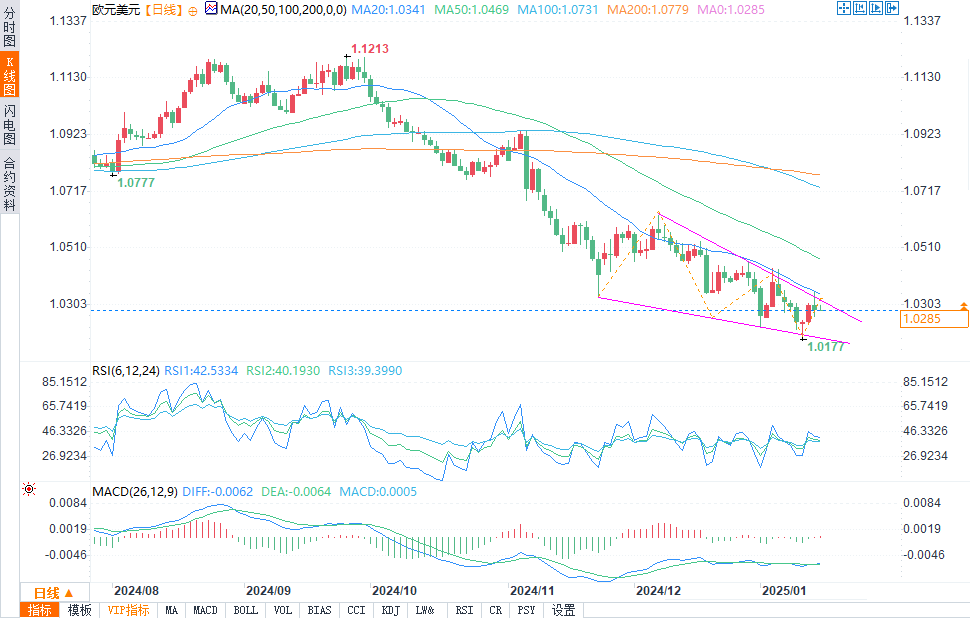Click the red sun icon beside the MACD panel
Image resolution: width=970 pixels, height=618 pixels.
coord(29,489)
